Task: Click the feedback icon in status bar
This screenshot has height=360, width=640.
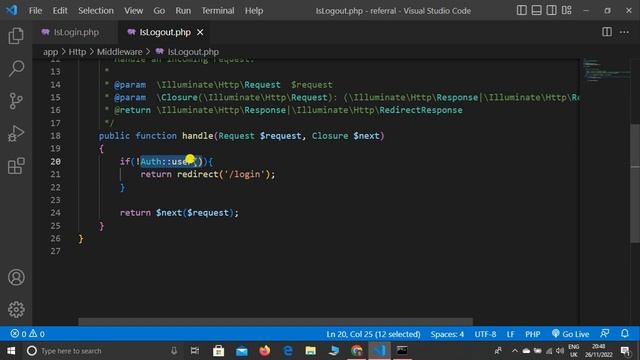Action: pyautogui.click(x=605, y=334)
